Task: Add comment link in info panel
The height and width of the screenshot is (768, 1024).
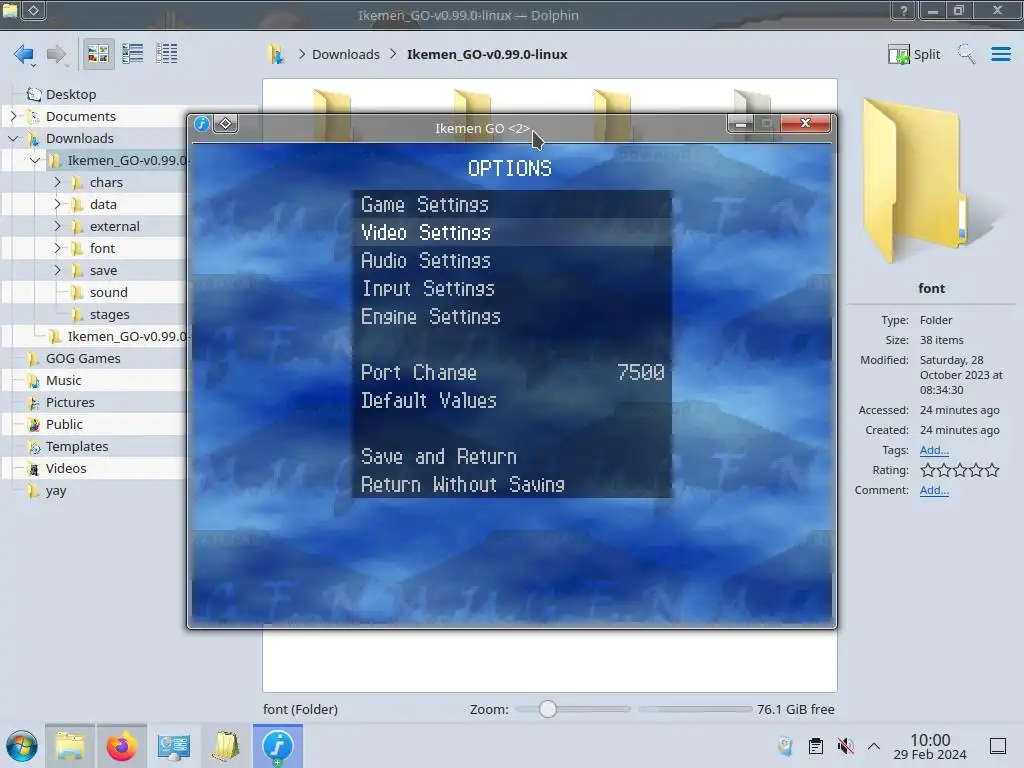Action: coord(934,490)
